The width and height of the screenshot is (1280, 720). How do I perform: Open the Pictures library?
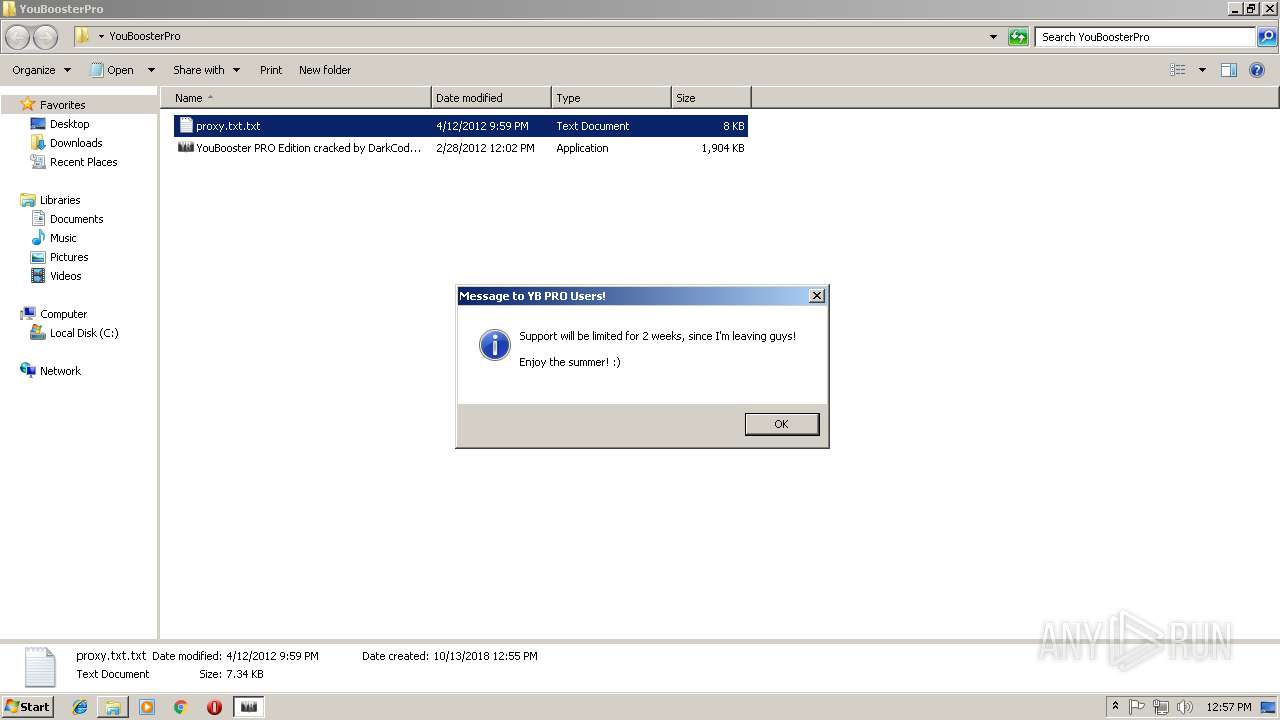[69, 257]
